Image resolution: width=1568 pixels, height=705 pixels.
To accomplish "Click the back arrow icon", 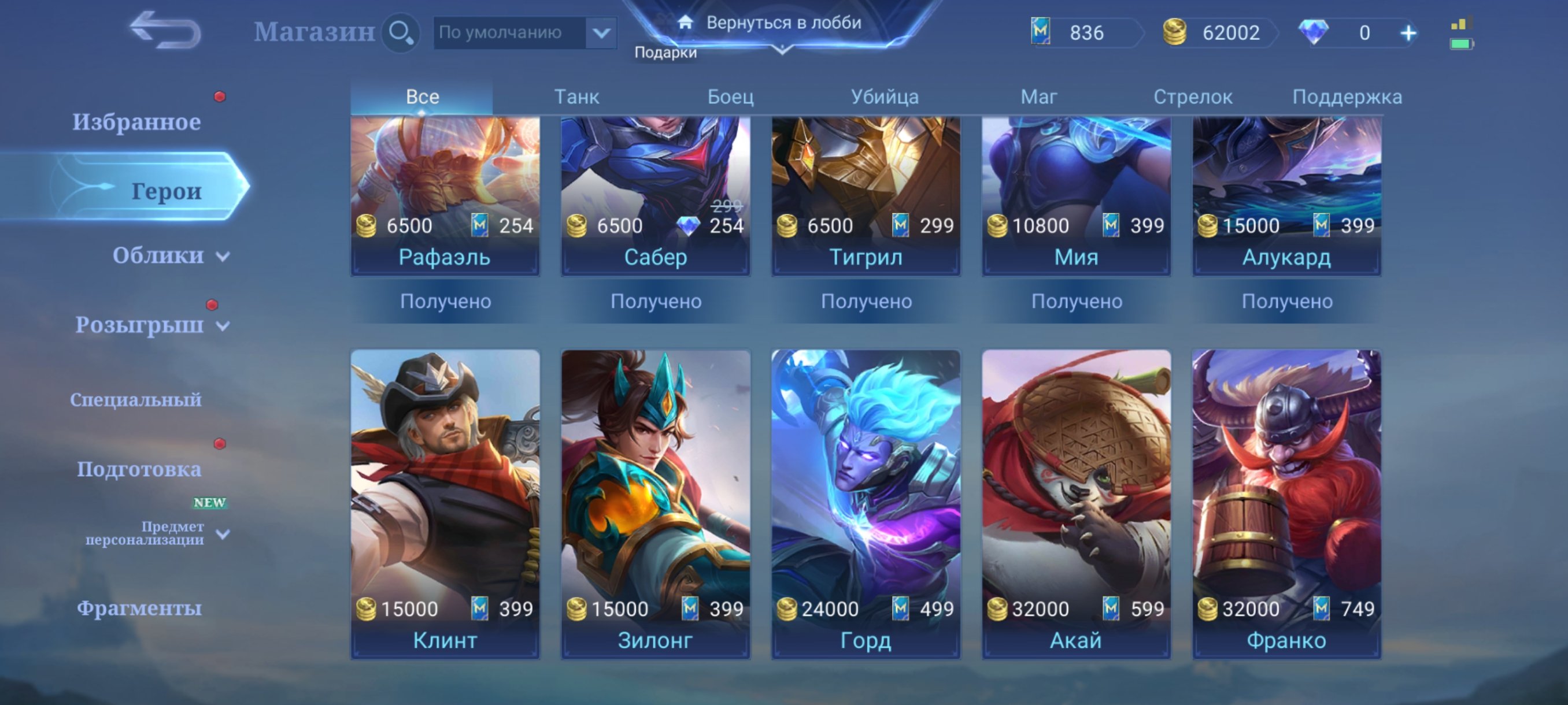I will click(x=165, y=31).
